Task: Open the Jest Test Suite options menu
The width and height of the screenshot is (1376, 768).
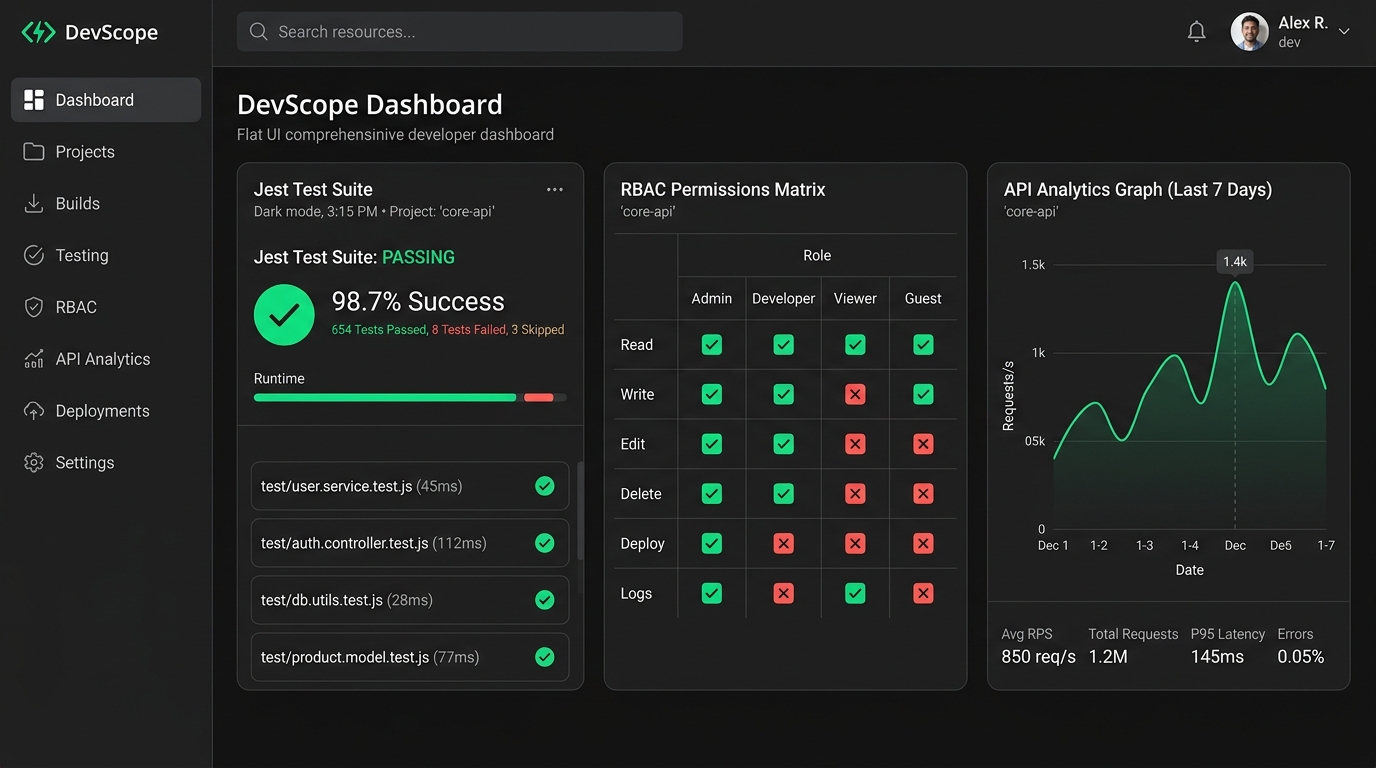Action: (x=555, y=190)
